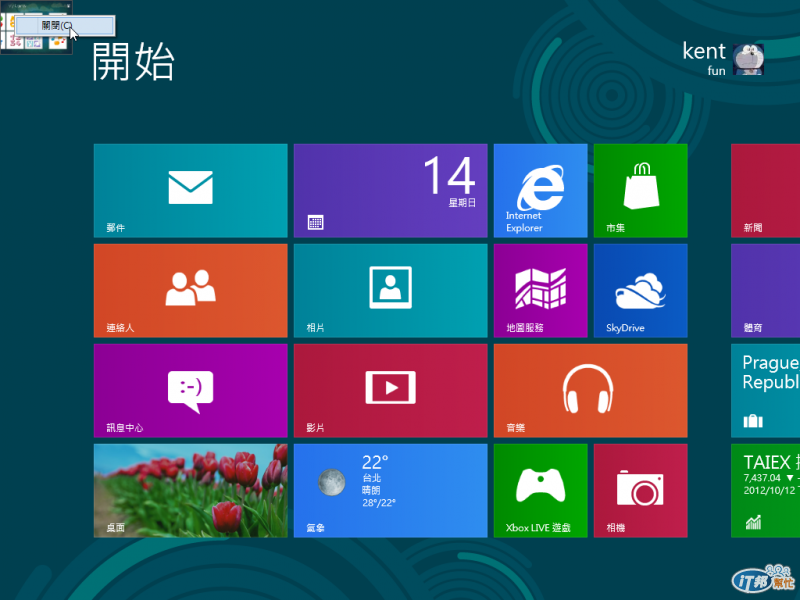Open the SkyDrive tile
The width and height of the screenshot is (800, 600).
coord(640,290)
